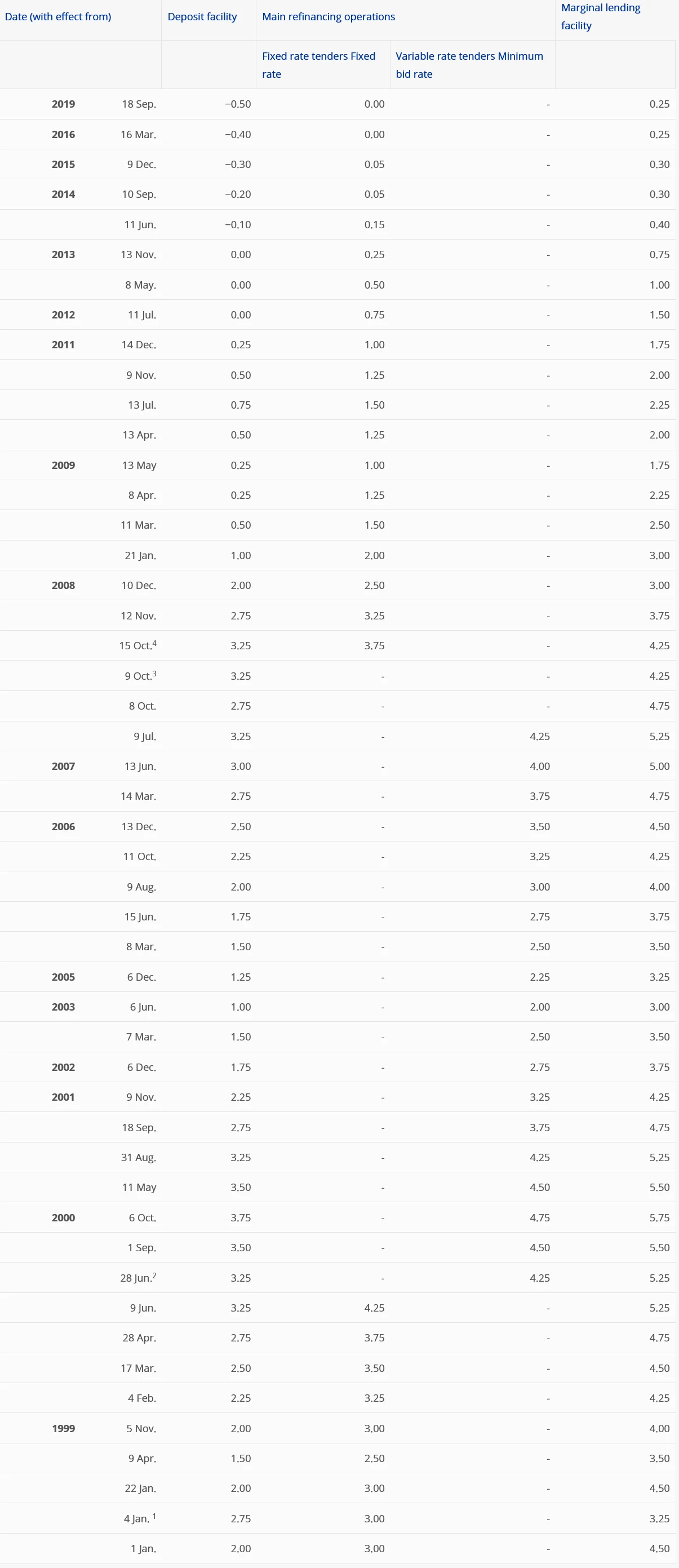Image resolution: width=679 pixels, height=1568 pixels.
Task: Select the '16 Mar.' date in 2016 row
Action: pyautogui.click(x=138, y=135)
